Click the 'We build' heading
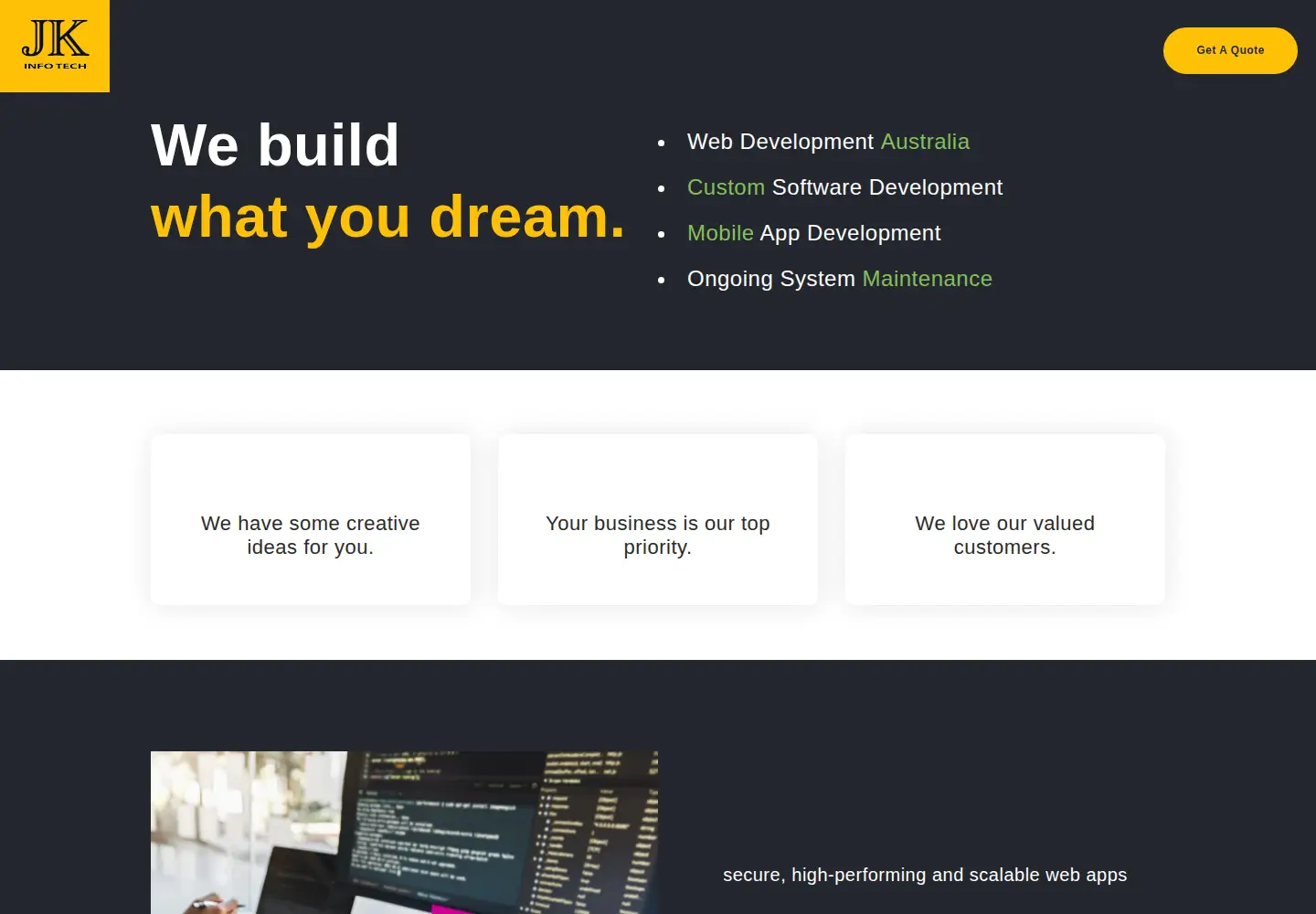The height and width of the screenshot is (914, 1316). pos(275,145)
